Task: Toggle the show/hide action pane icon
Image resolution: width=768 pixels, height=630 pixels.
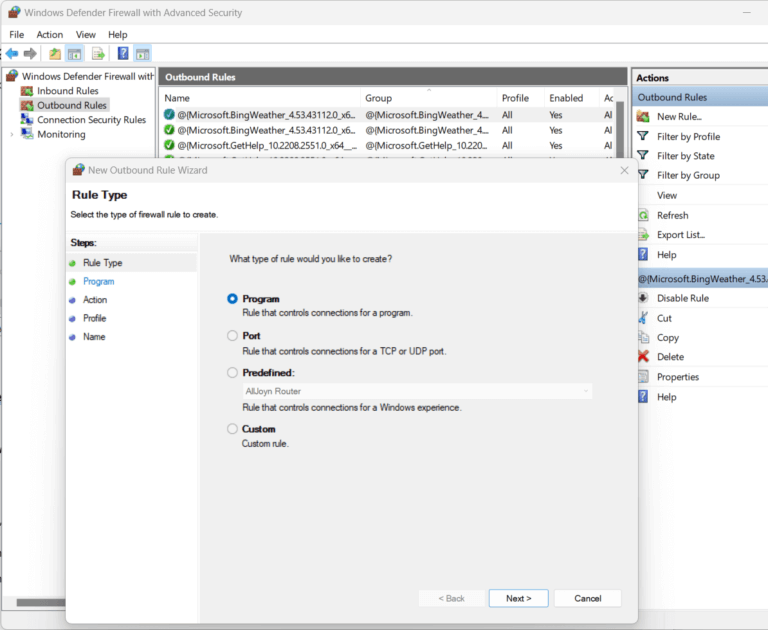Action: point(143,53)
